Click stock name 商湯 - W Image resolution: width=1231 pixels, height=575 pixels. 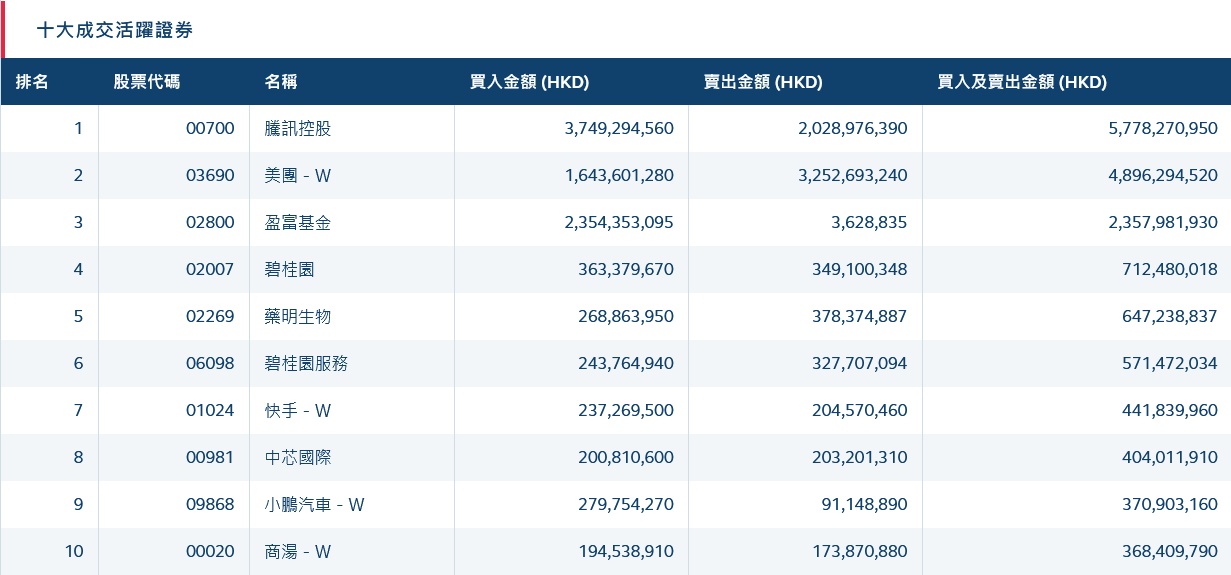[298, 551]
